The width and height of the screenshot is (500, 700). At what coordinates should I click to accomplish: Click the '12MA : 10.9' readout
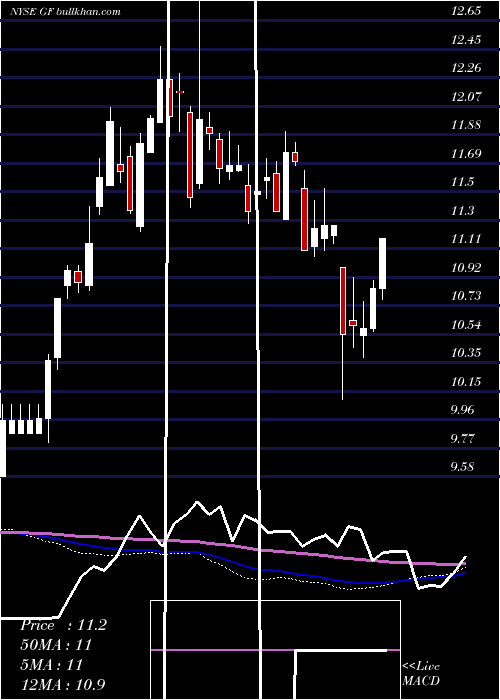pos(63,684)
